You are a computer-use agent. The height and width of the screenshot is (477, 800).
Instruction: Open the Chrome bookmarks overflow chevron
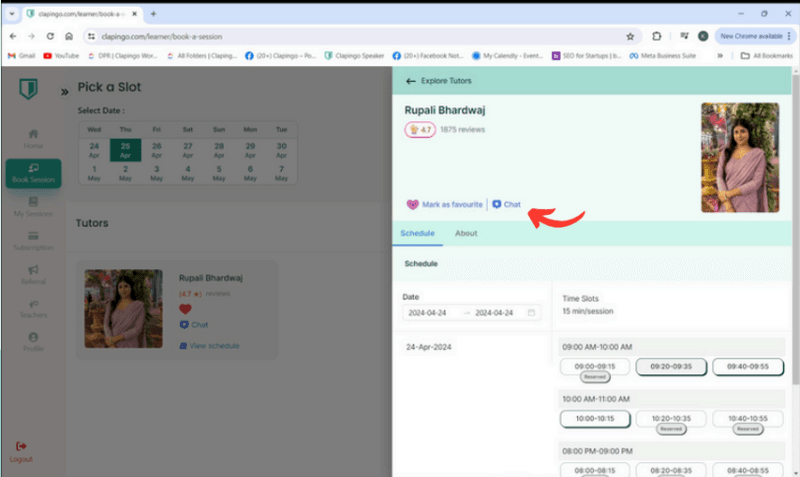(720, 55)
